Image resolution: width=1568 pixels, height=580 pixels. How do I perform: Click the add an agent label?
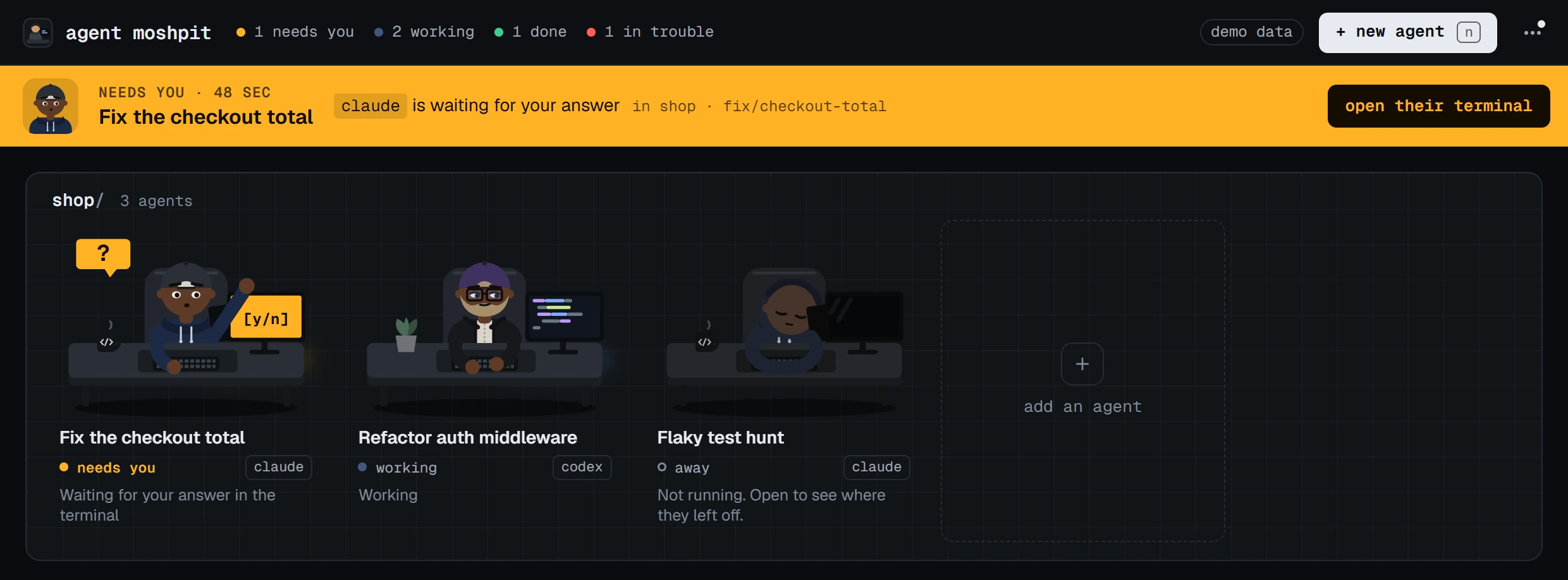[1082, 406]
